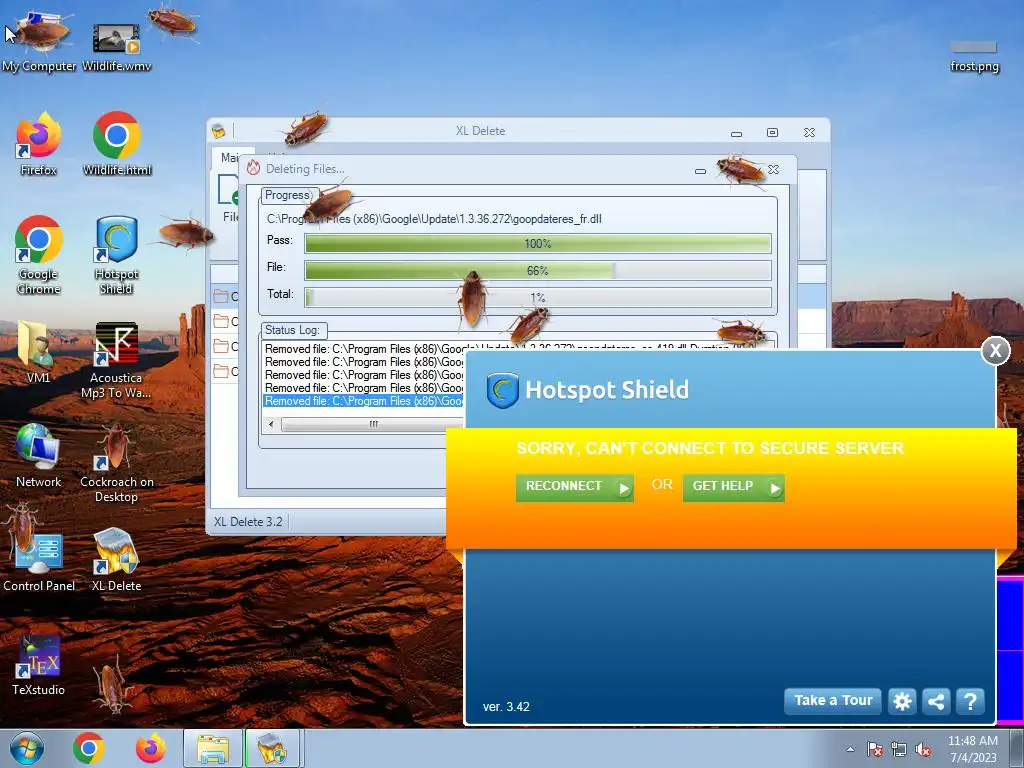Click the XL Delete title bar app icon
1024x768 pixels.
click(x=219, y=131)
